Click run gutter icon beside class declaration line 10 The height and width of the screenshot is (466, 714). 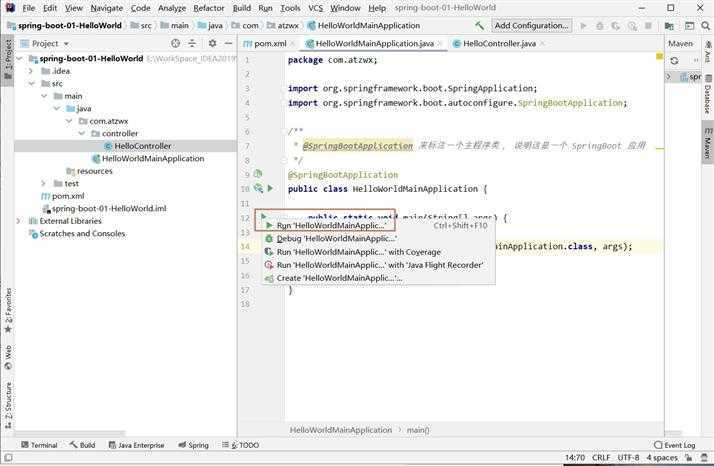click(x=270, y=188)
